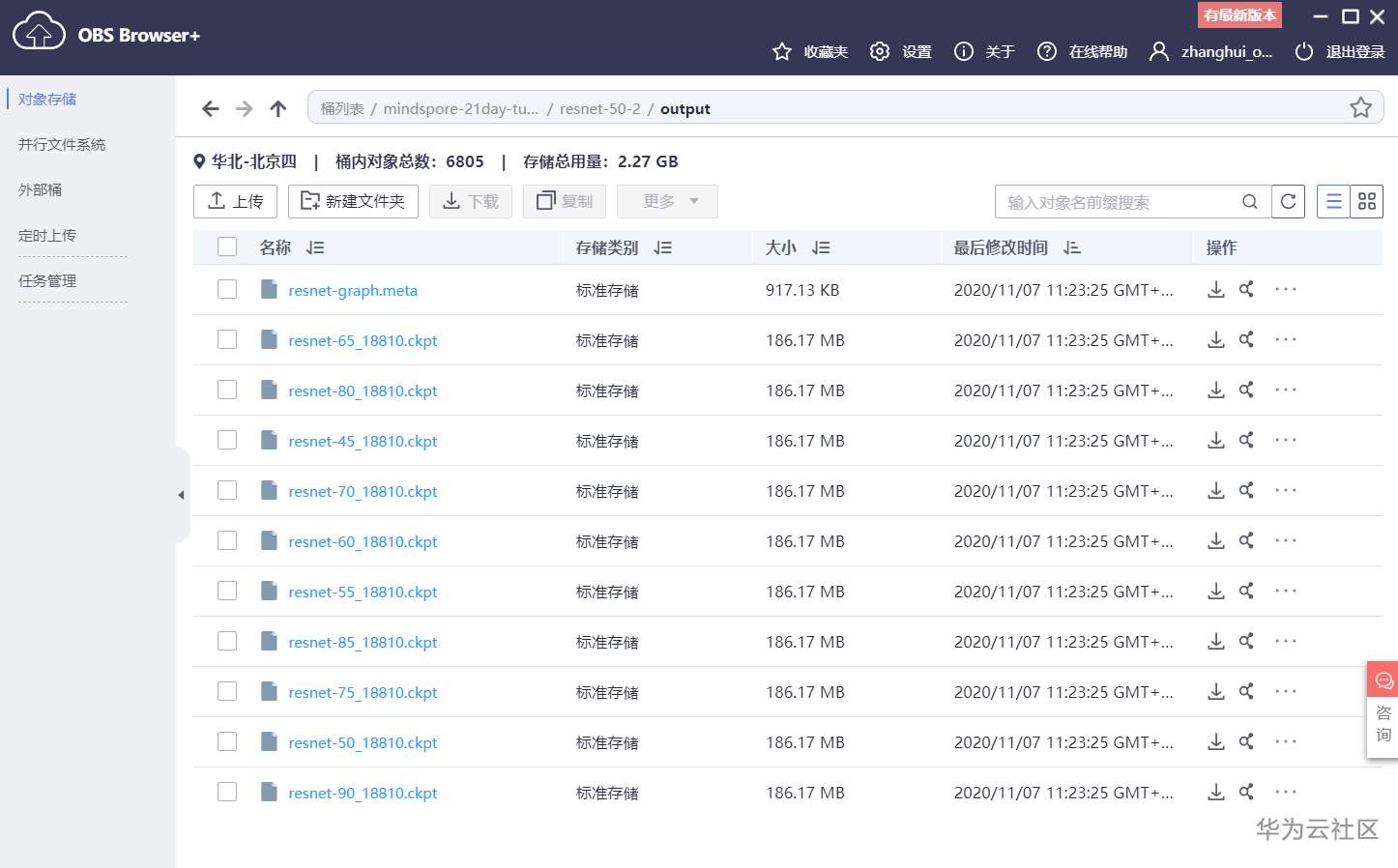This screenshot has width=1398, height=868.
Task: Open 在线帮助 online help
Action: point(1082,51)
